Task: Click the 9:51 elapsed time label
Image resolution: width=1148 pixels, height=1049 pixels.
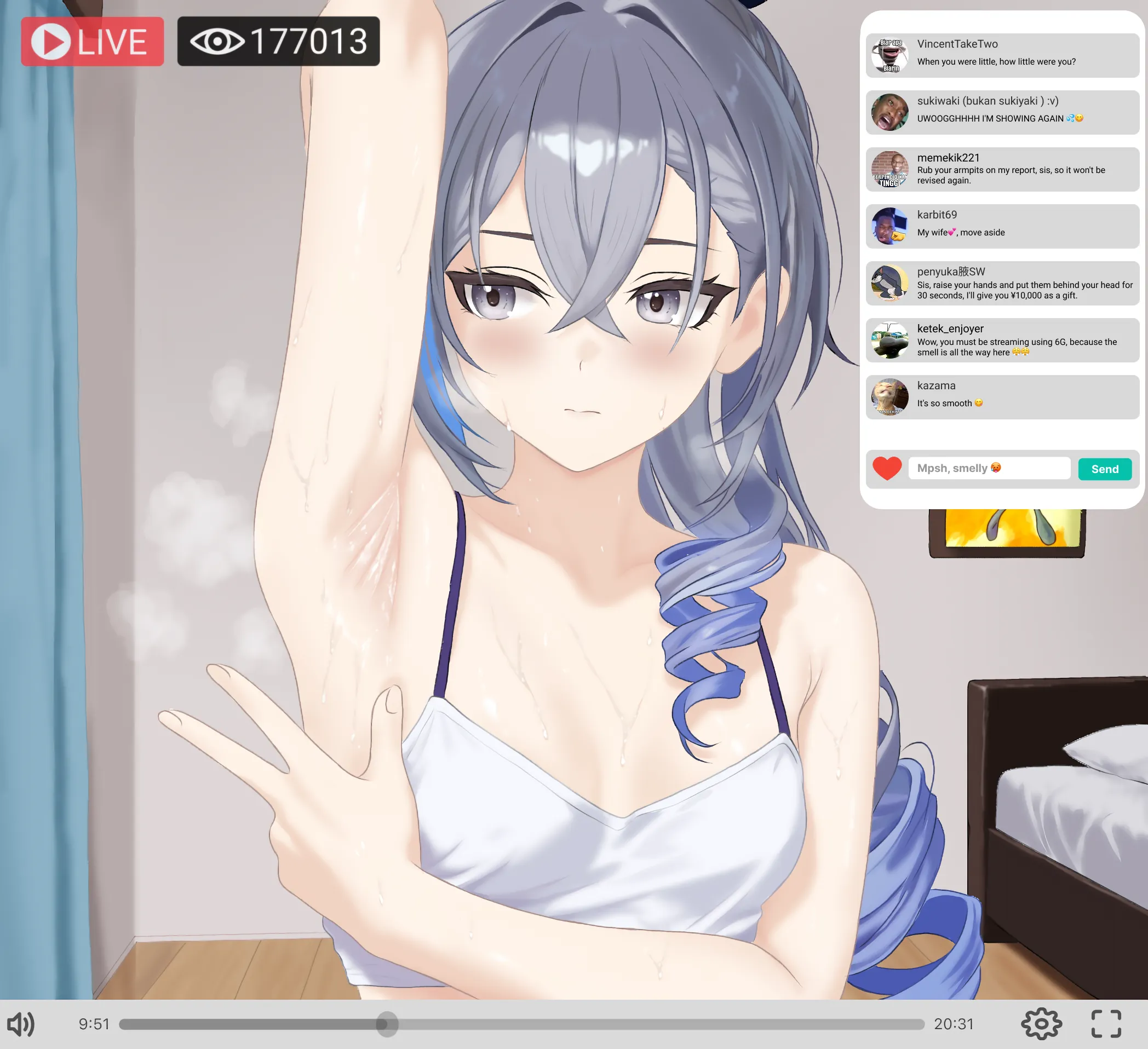Action: [94, 1024]
